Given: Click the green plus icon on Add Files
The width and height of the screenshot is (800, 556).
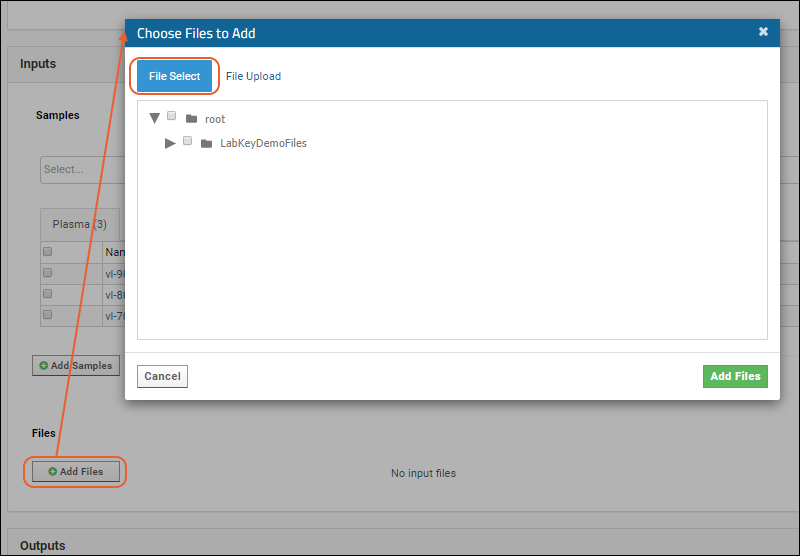Looking at the screenshot, I should pyautogui.click(x=53, y=472).
